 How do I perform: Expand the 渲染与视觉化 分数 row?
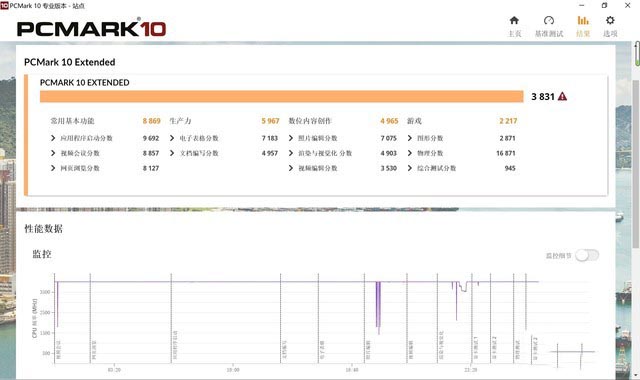[x=291, y=153]
